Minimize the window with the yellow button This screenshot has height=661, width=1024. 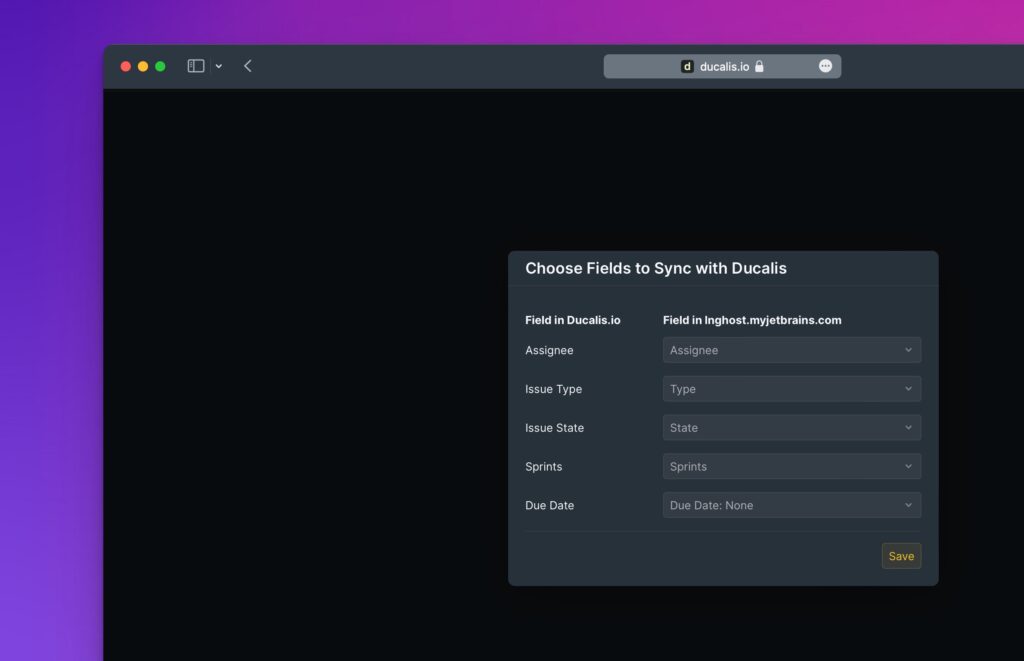(143, 66)
